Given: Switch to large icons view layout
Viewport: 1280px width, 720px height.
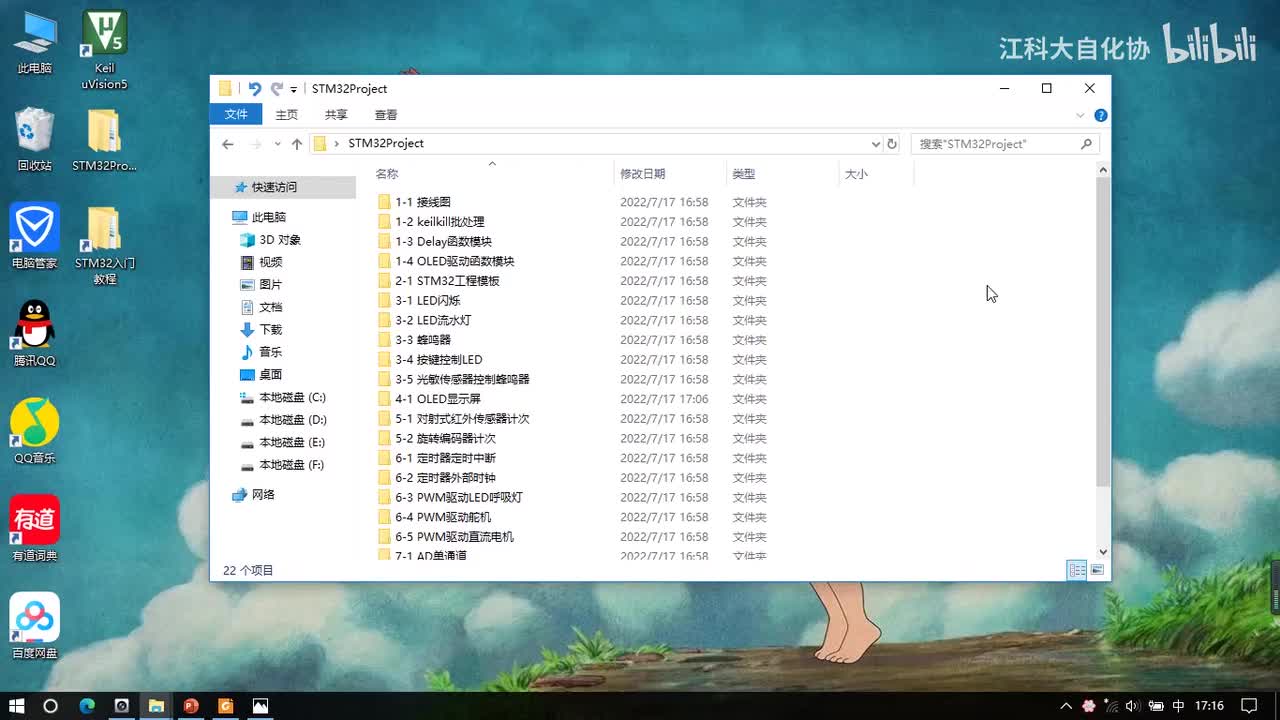Looking at the screenshot, I should (x=1097, y=570).
